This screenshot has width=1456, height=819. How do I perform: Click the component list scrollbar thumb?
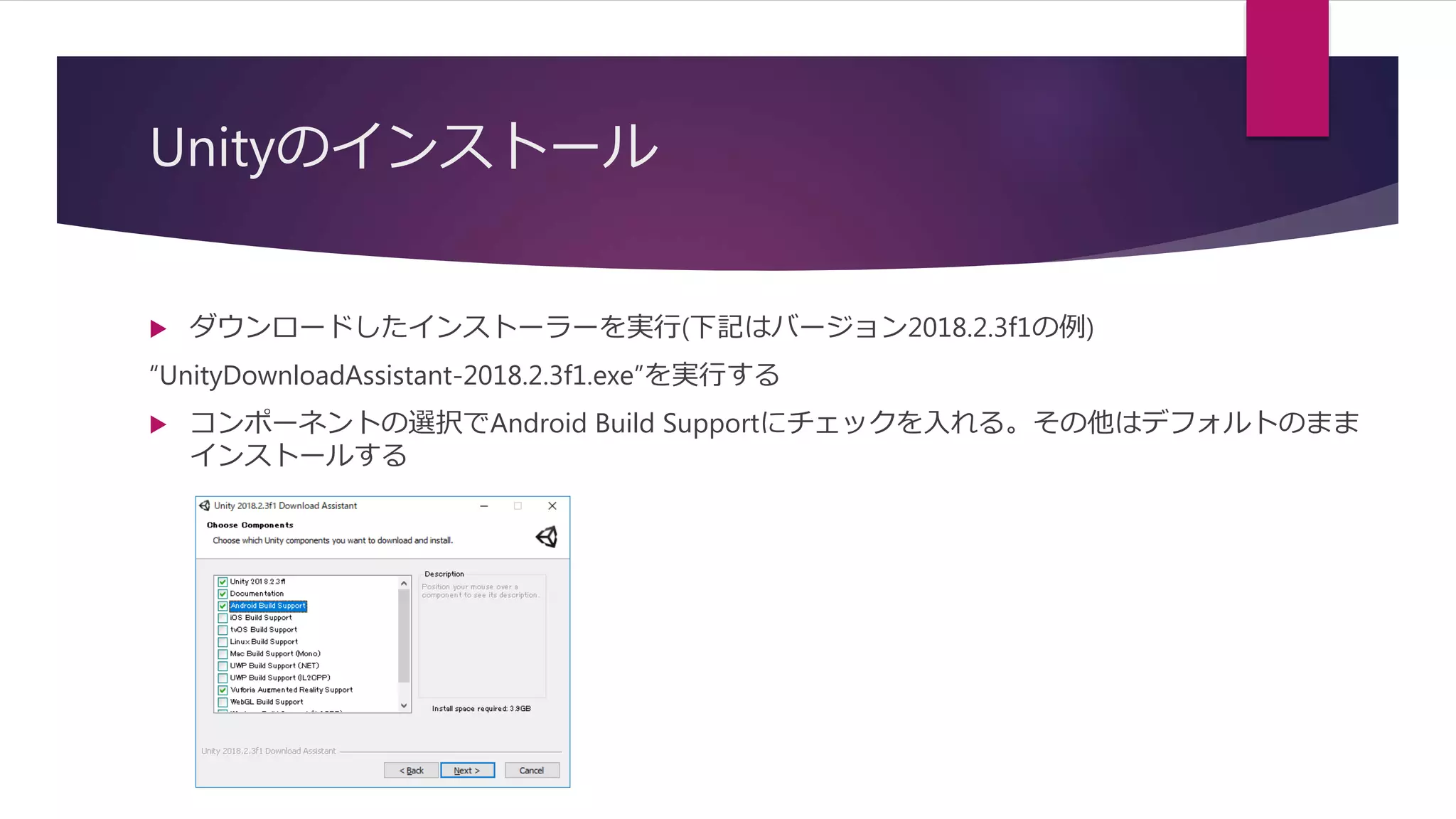pos(404,636)
